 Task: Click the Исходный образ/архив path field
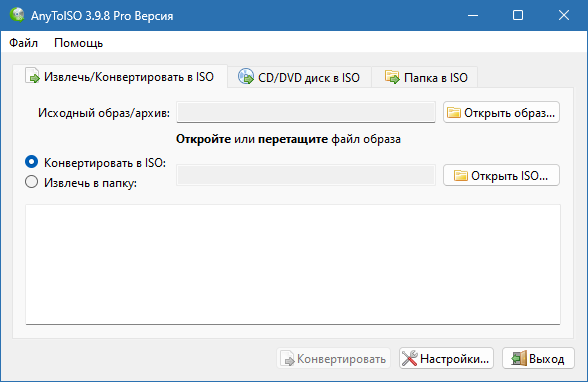coord(306,112)
